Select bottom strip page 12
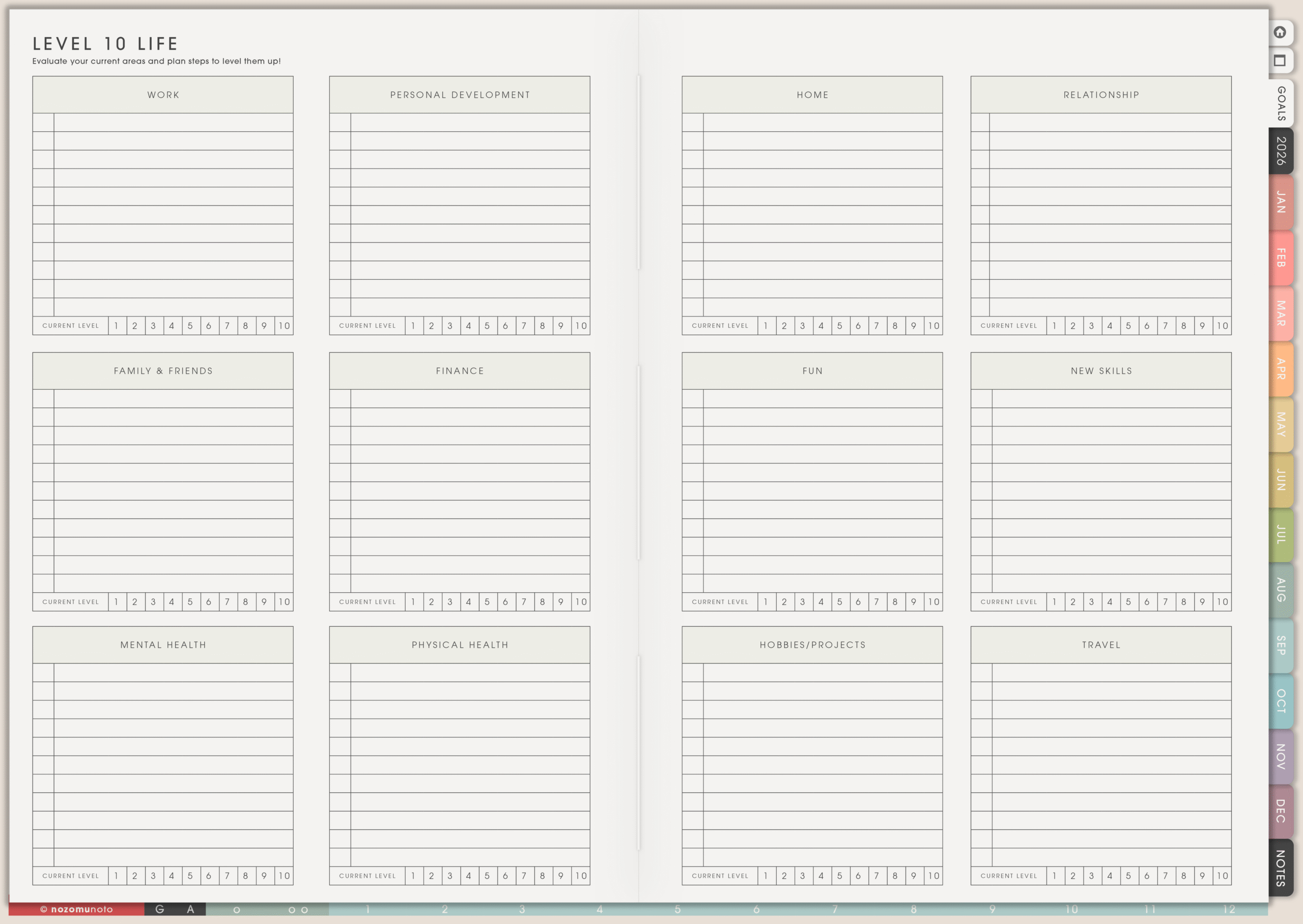The image size is (1303, 924). (x=1229, y=909)
